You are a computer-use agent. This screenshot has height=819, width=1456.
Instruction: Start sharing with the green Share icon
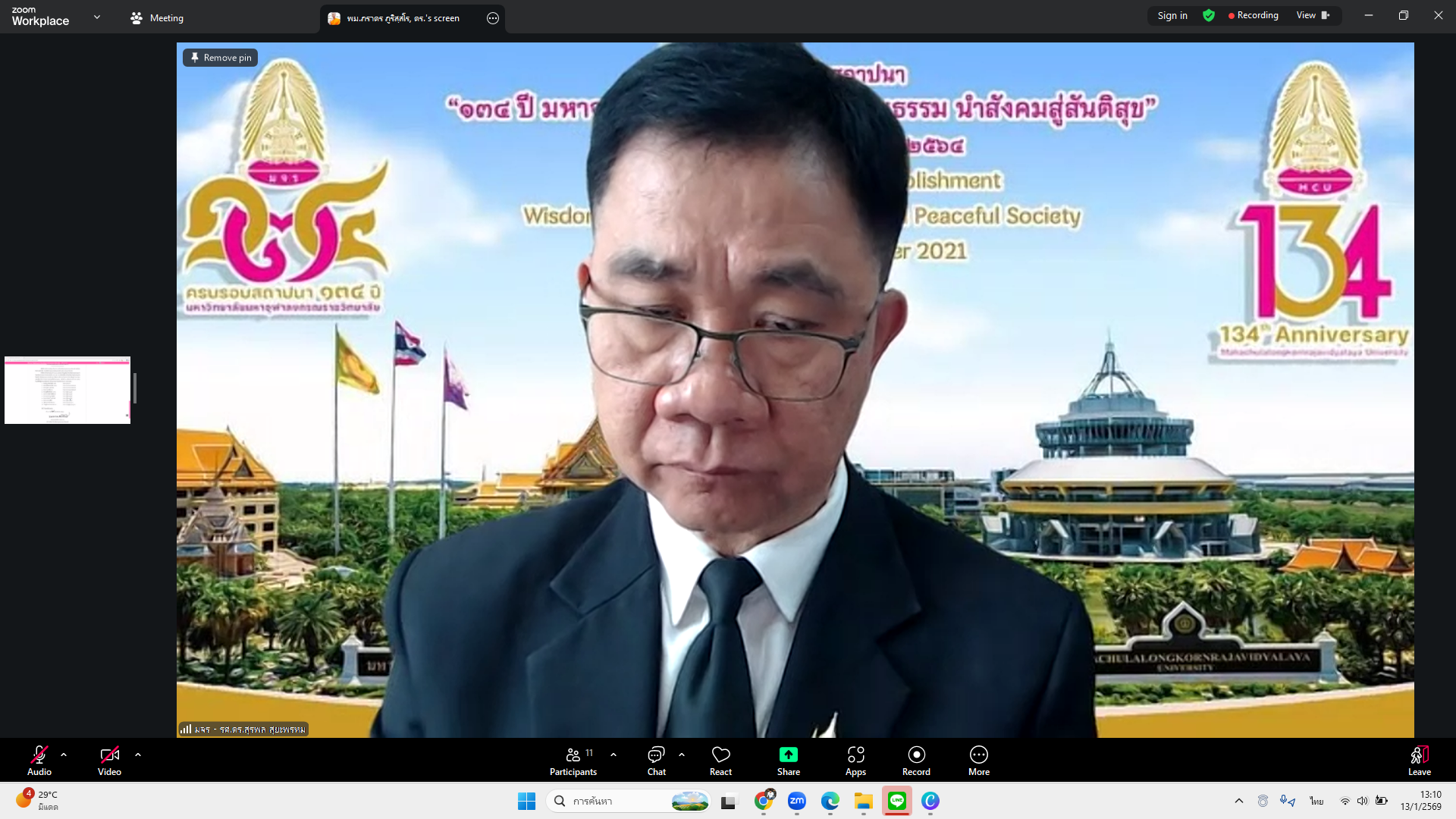[788, 755]
